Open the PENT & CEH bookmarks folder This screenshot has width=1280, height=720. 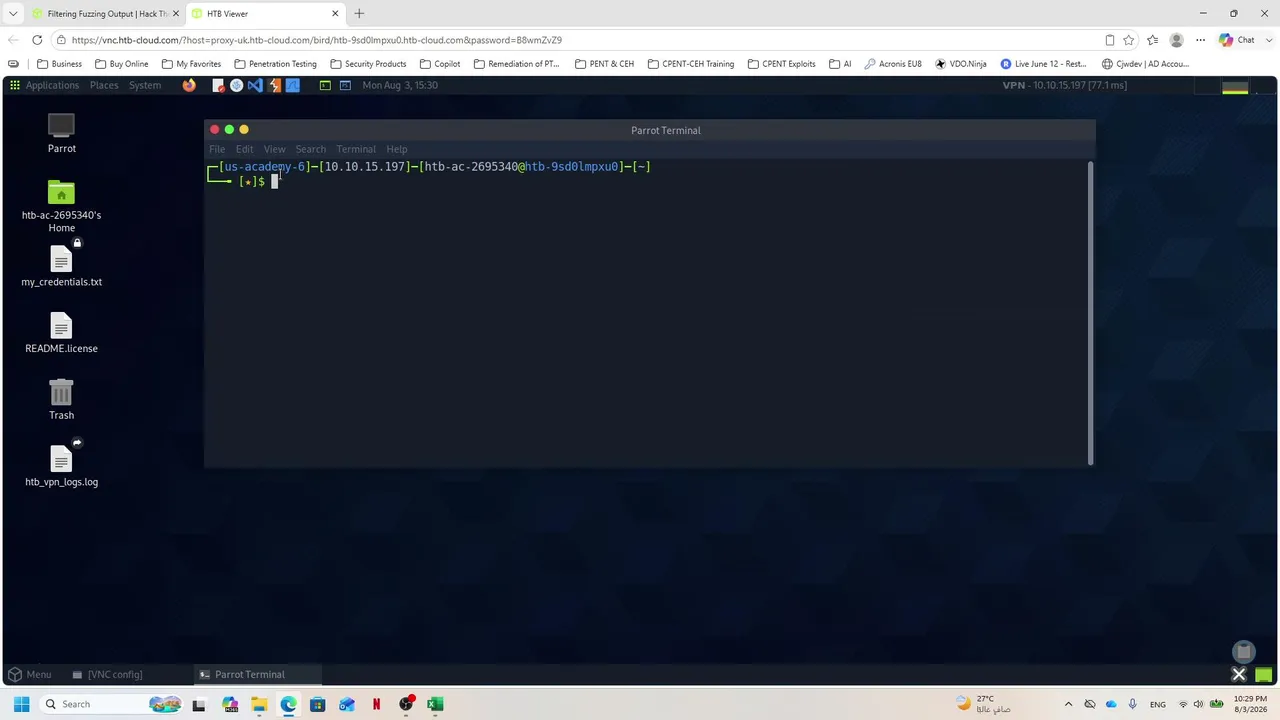click(x=604, y=64)
